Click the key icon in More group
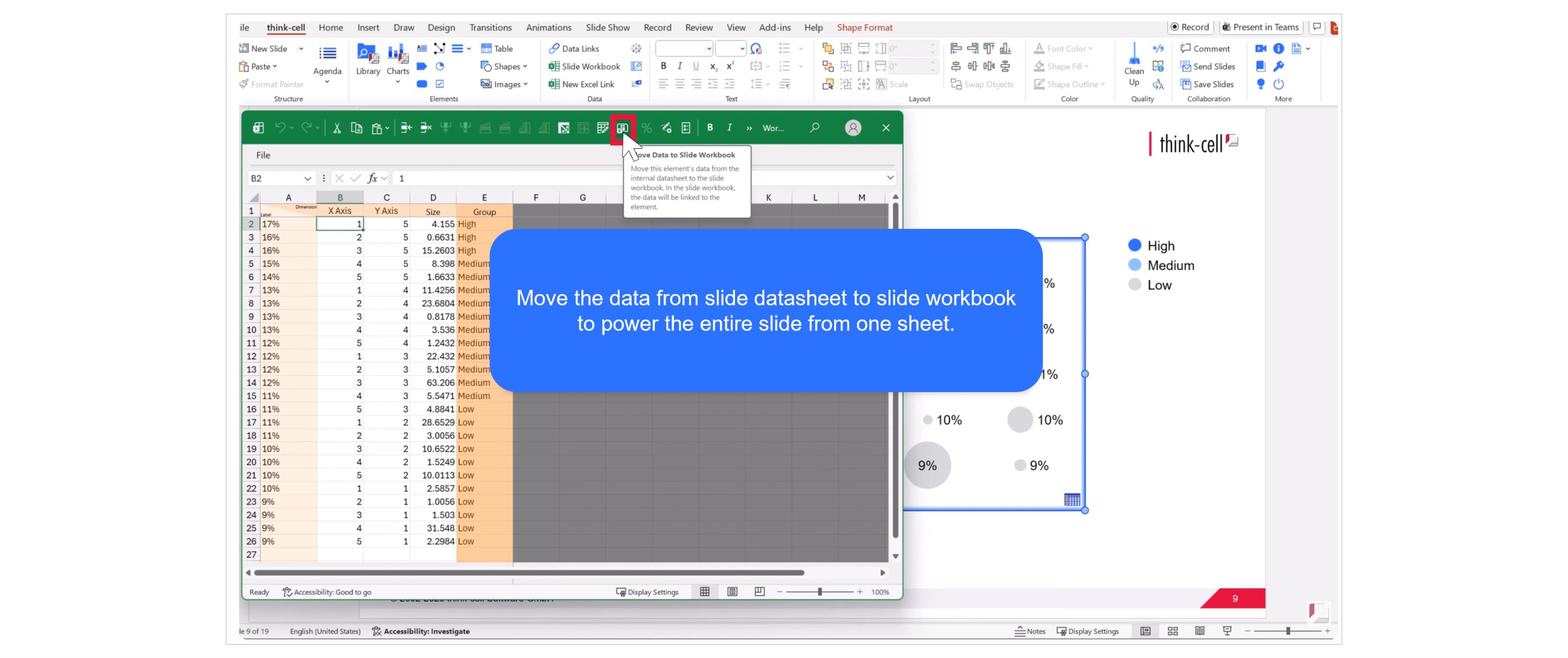This screenshot has width=1568, height=658. tap(1278, 66)
